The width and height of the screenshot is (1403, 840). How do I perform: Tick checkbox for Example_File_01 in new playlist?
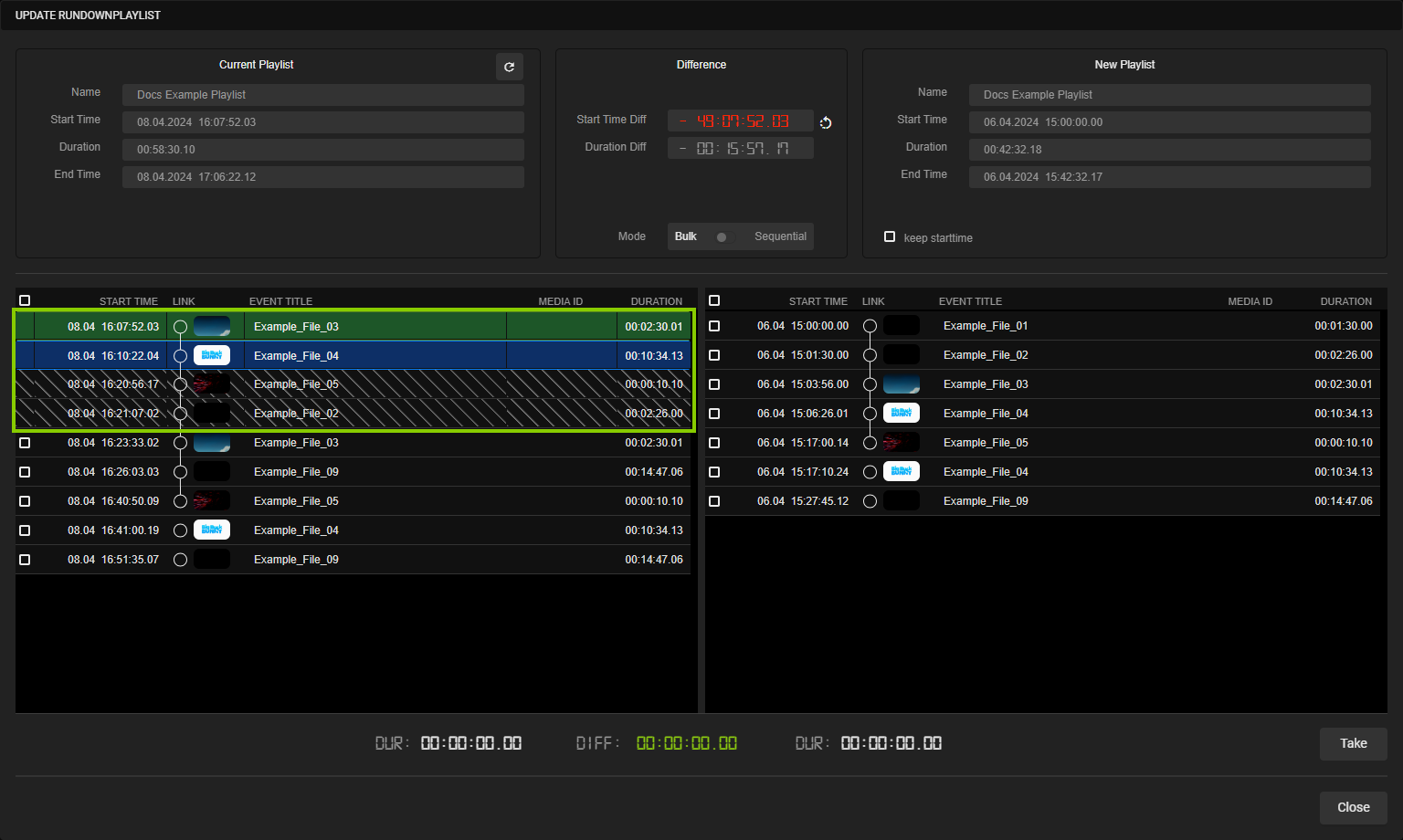pyautogui.click(x=714, y=326)
